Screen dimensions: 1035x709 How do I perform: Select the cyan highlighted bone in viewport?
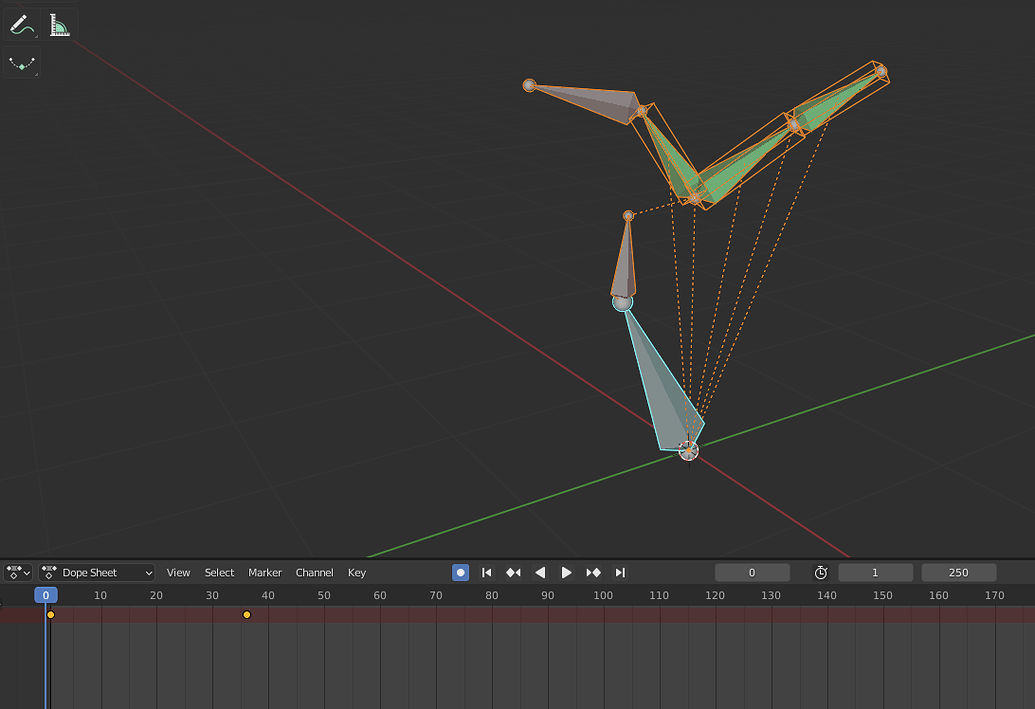click(x=665, y=396)
